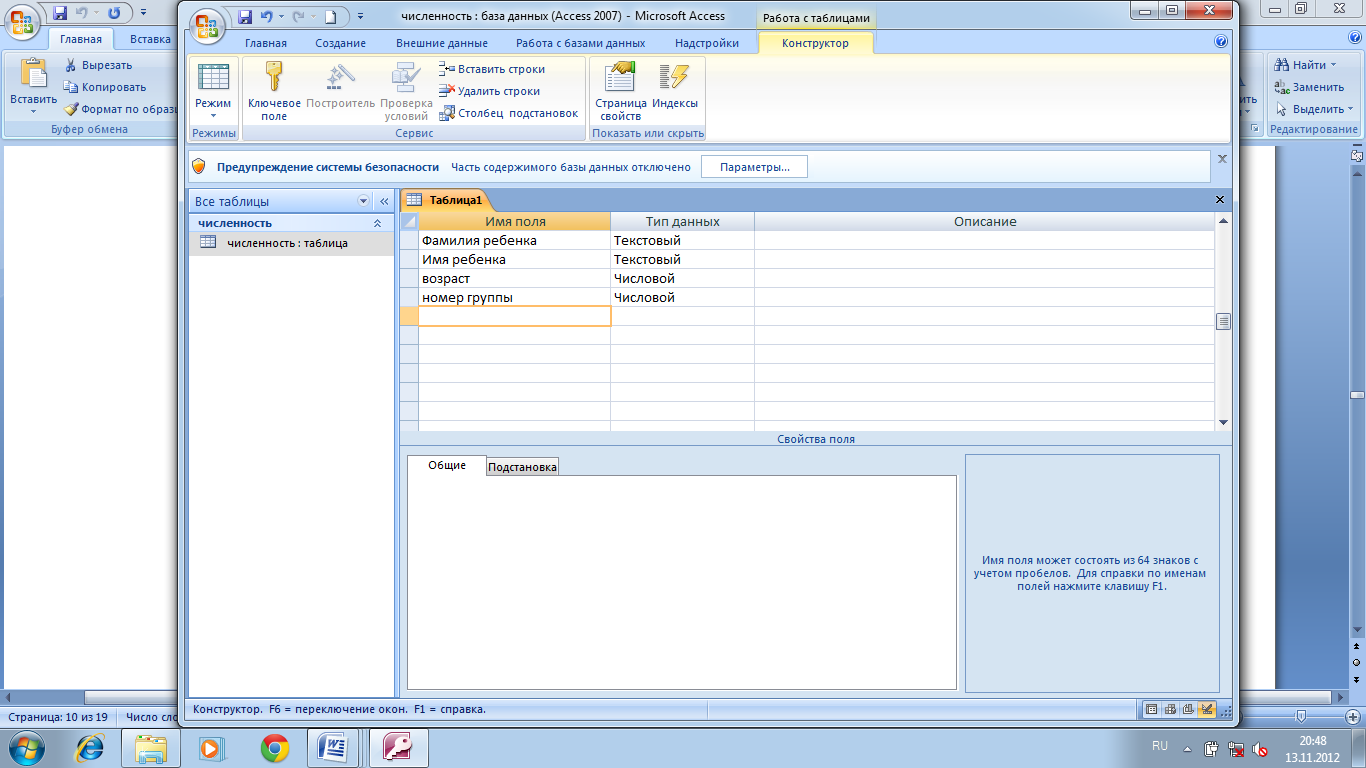Screen dimensions: 1366x768
Task: Click the Вставка tab in Word
Action: 150,39
